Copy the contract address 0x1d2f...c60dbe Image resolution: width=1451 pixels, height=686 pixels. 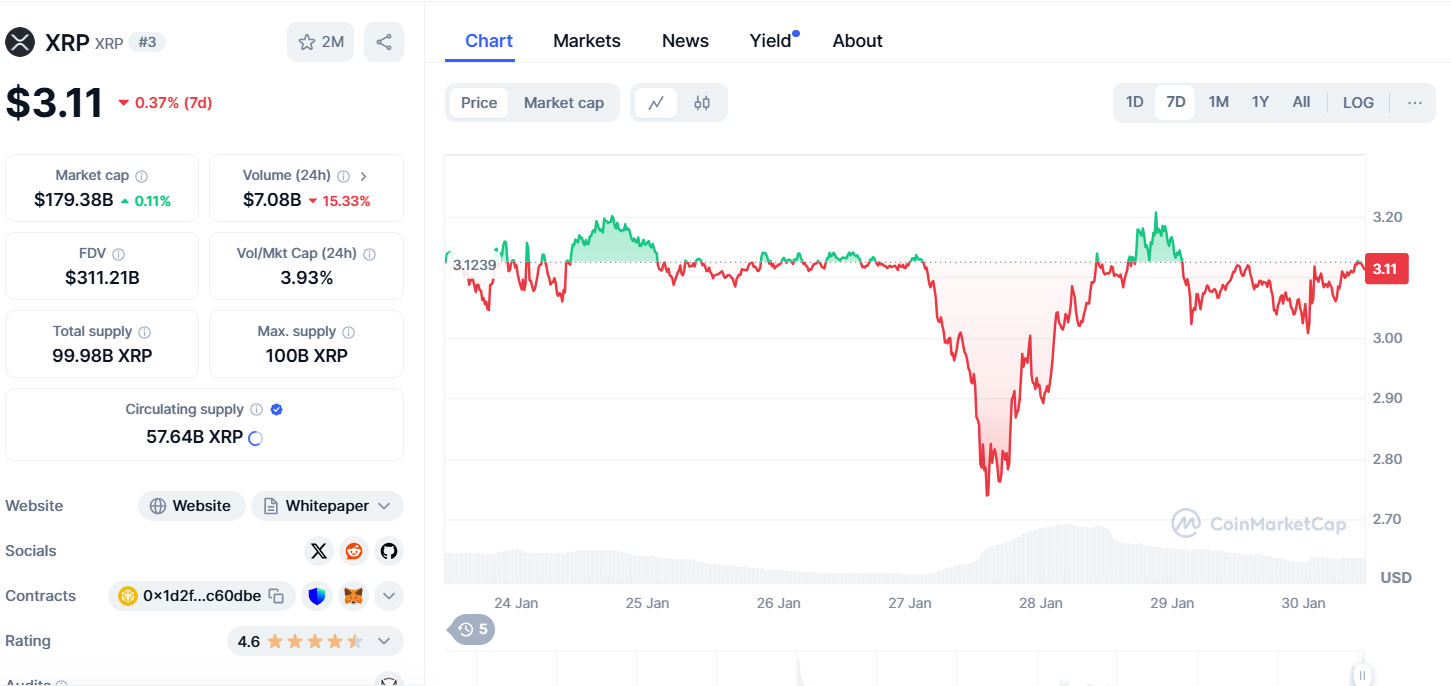[x=277, y=596]
